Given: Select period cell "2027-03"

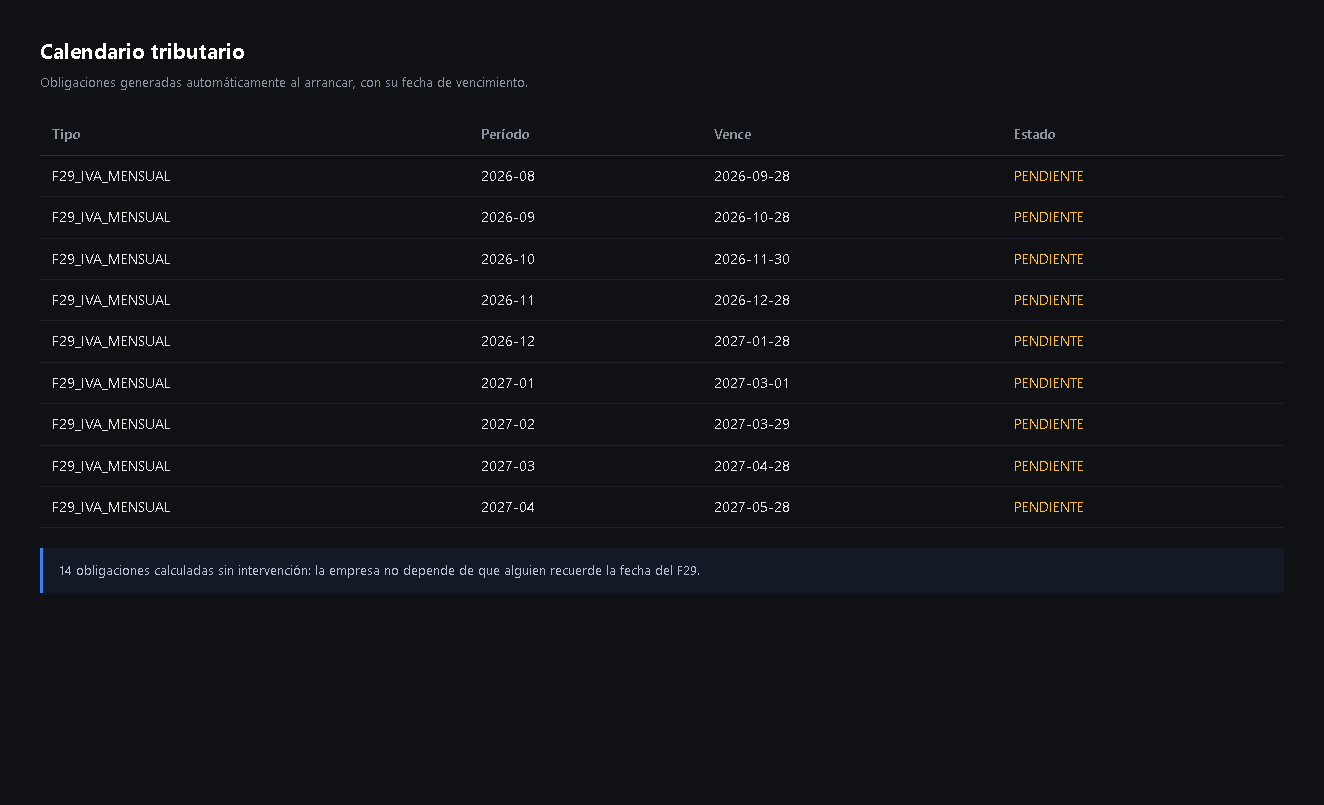Looking at the screenshot, I should 508,466.
